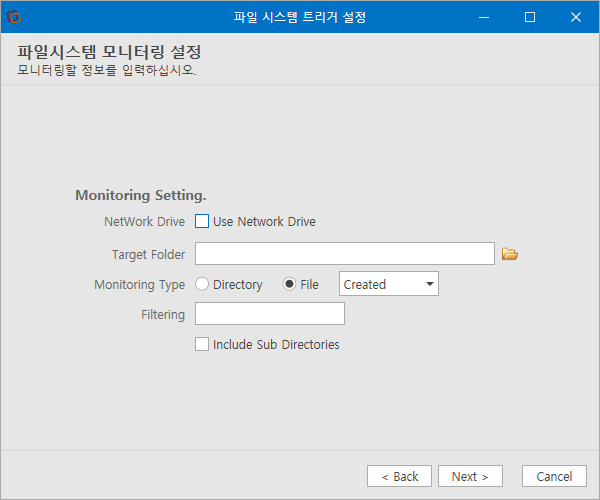Tick the Include Sub Directories checkbox

pos(202,344)
